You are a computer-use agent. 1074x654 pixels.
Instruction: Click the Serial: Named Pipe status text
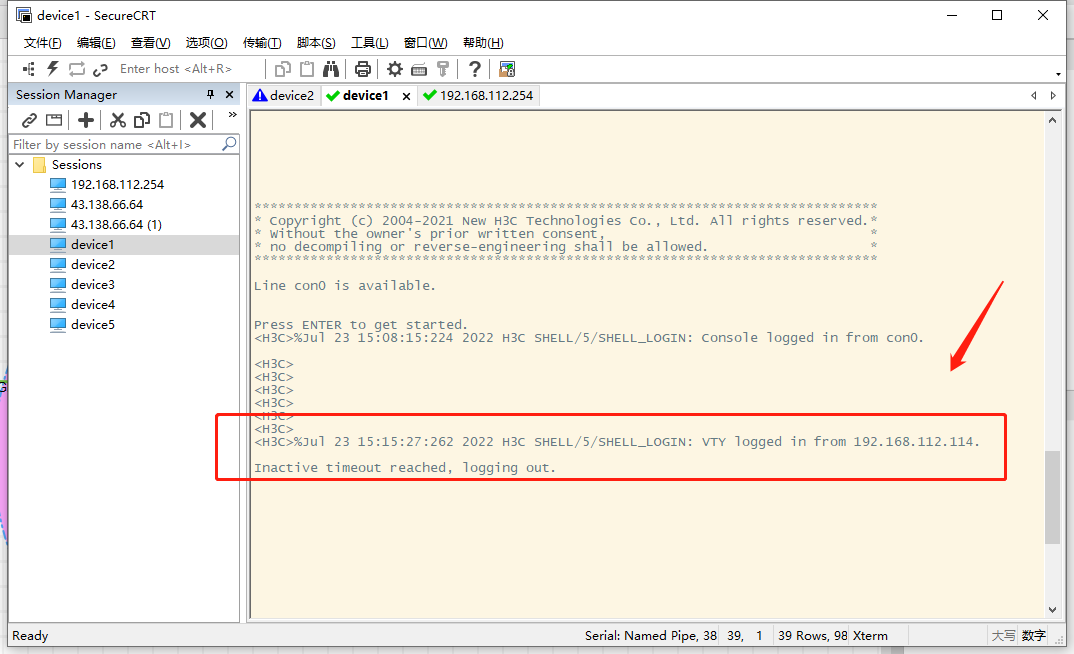click(x=650, y=636)
